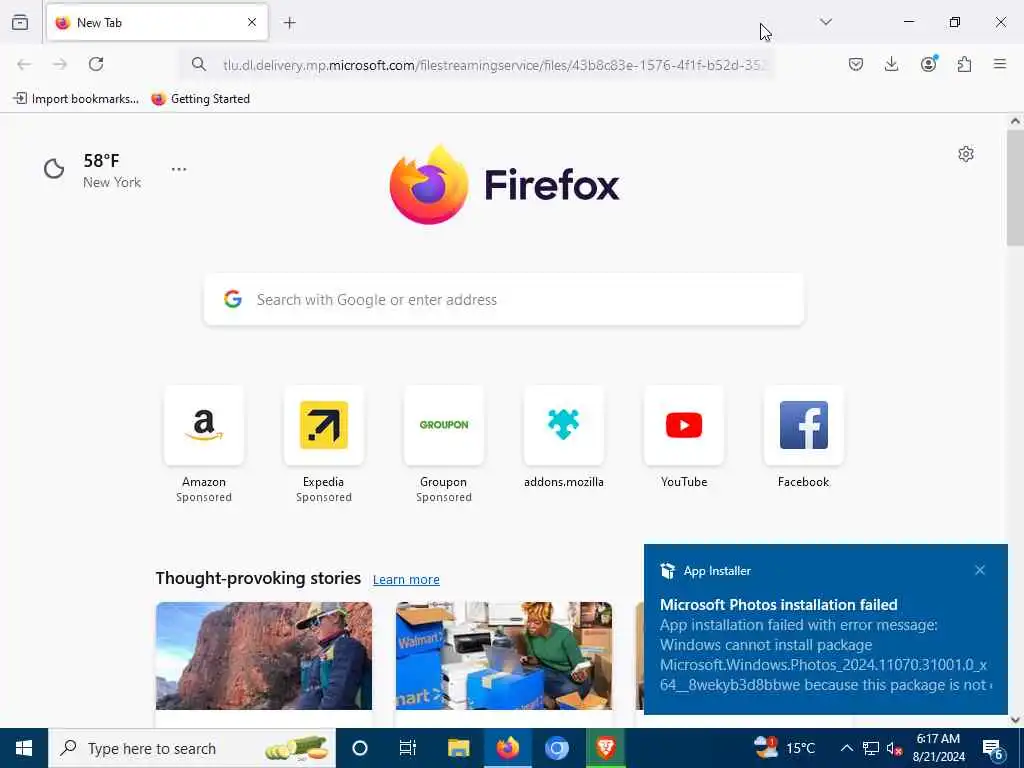Viewport: 1024px width, 768px height.
Task: Click the page vertical scrollbar thumb
Action: (1015, 188)
